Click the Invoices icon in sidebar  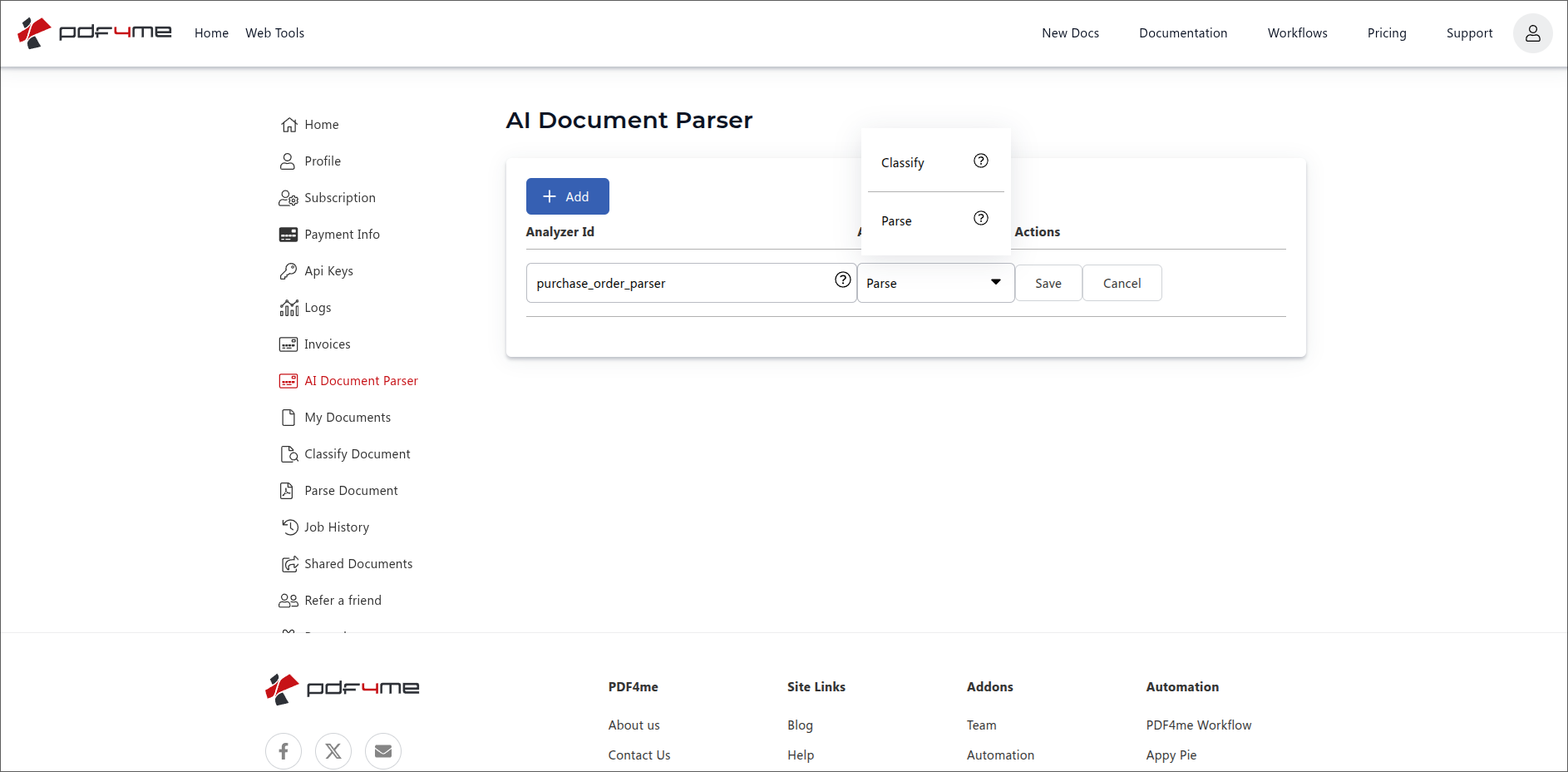click(288, 344)
